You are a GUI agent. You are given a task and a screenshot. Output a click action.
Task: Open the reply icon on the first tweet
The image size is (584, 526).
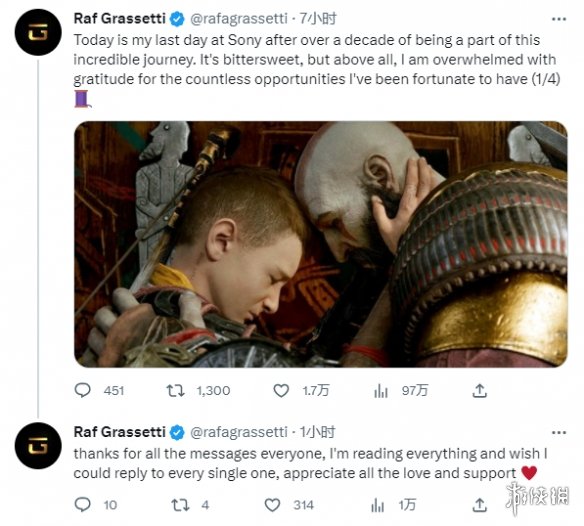[x=82, y=390]
